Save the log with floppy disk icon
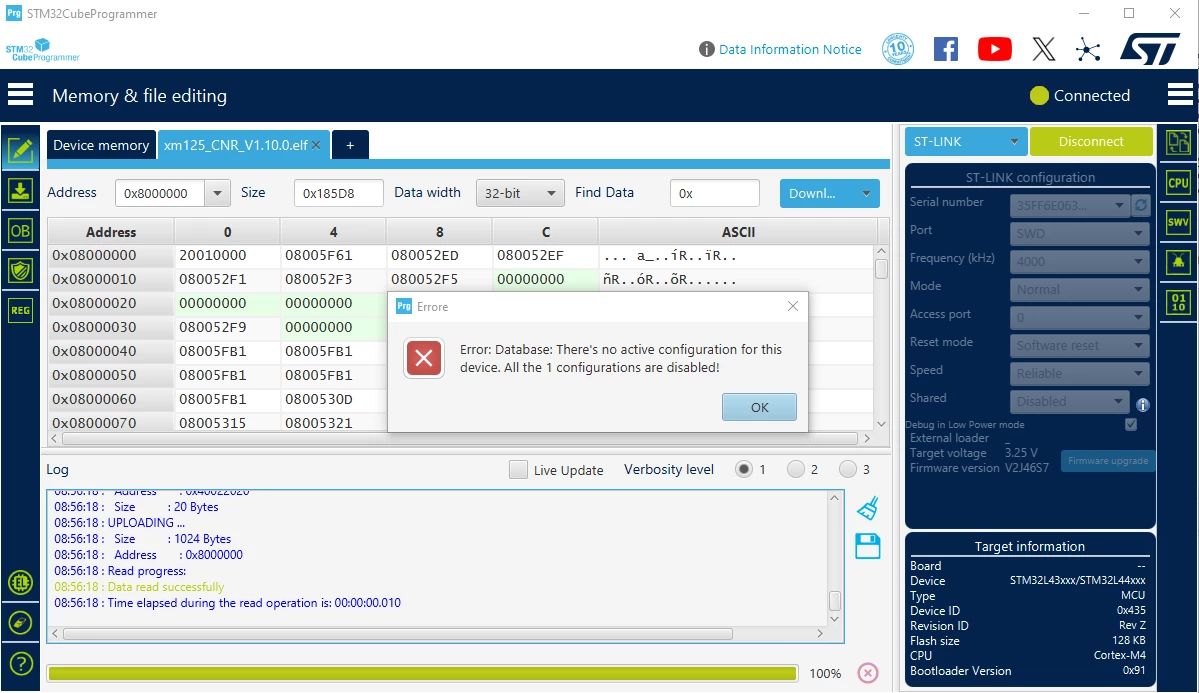Viewport: 1199px width, 693px height. [x=868, y=546]
